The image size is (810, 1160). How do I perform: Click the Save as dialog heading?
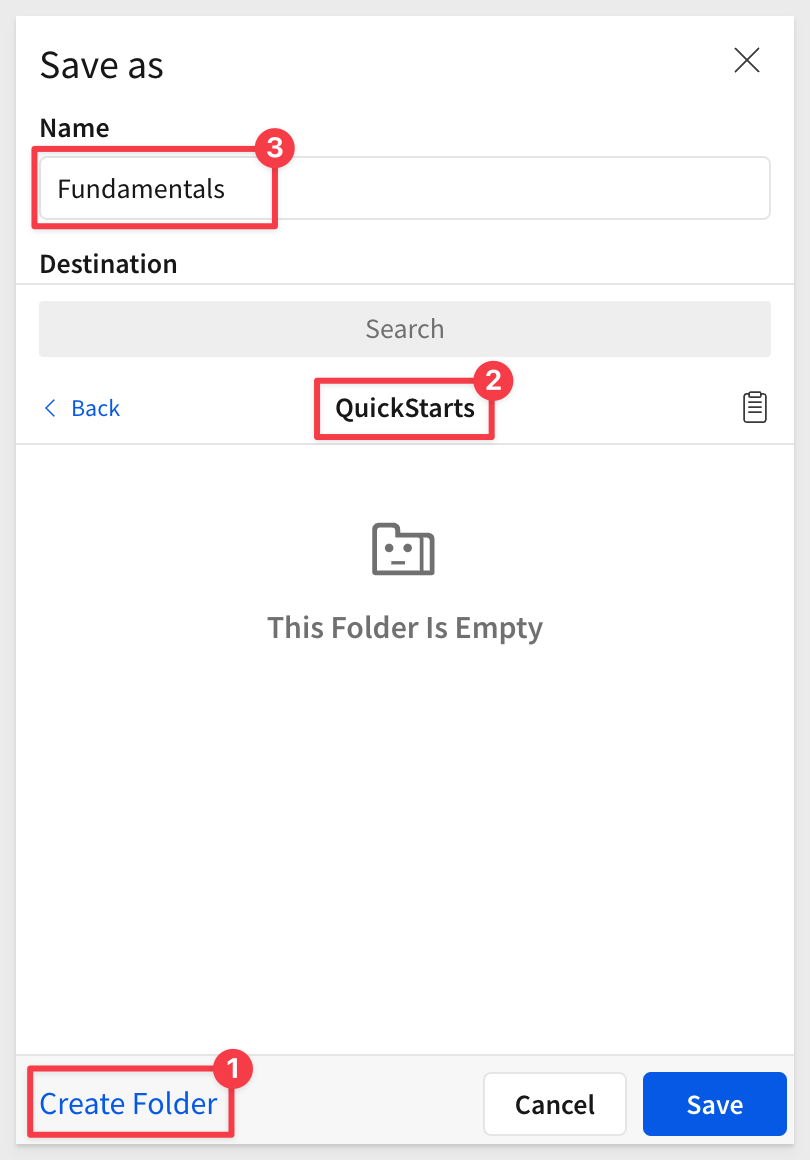pyautogui.click(x=101, y=65)
